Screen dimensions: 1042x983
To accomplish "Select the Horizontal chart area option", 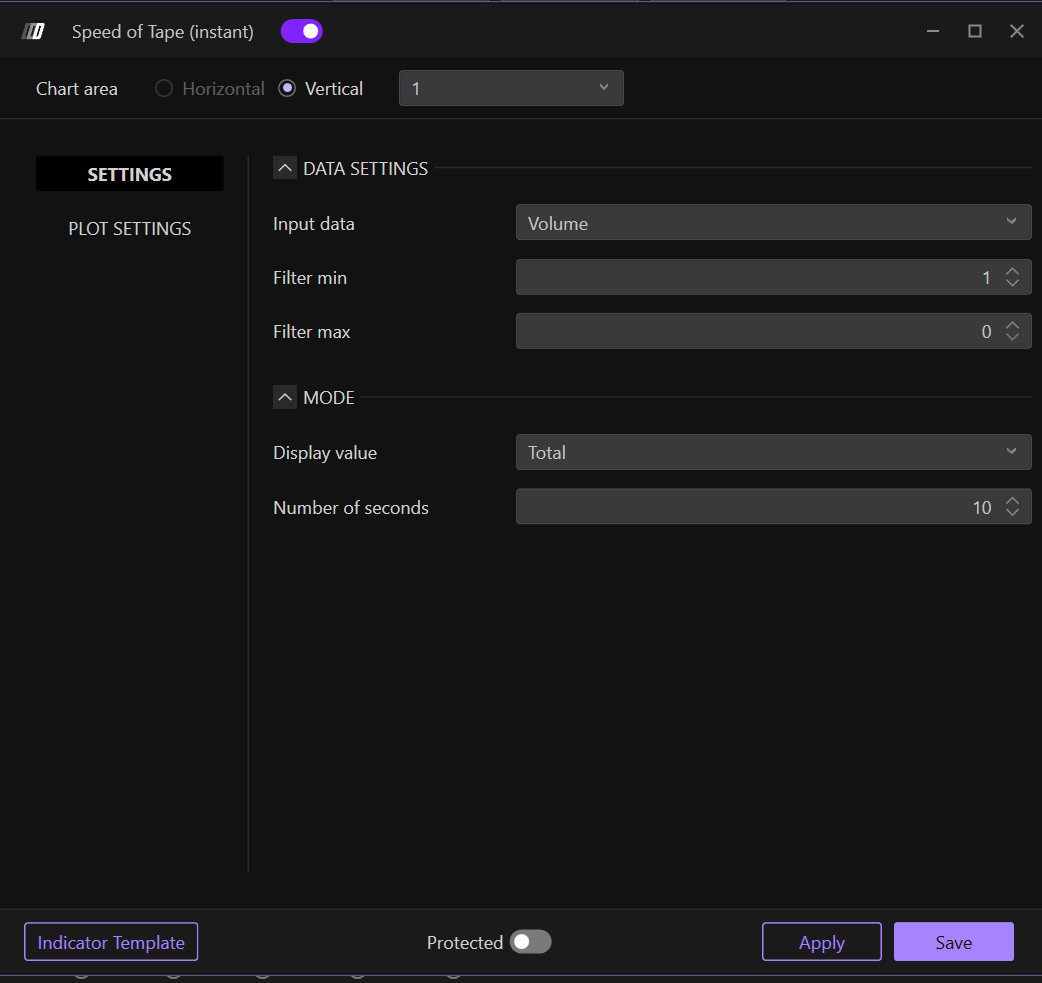I will click(x=164, y=89).
